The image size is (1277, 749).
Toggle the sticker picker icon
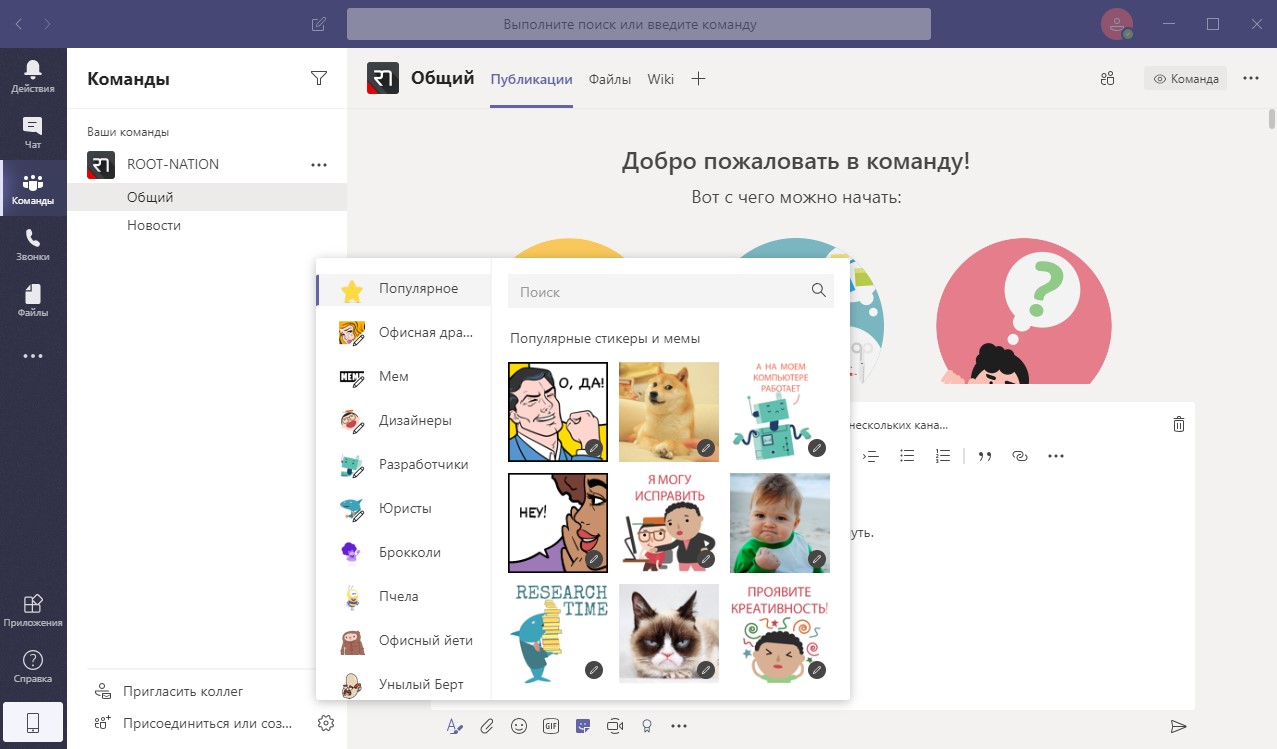click(x=583, y=726)
